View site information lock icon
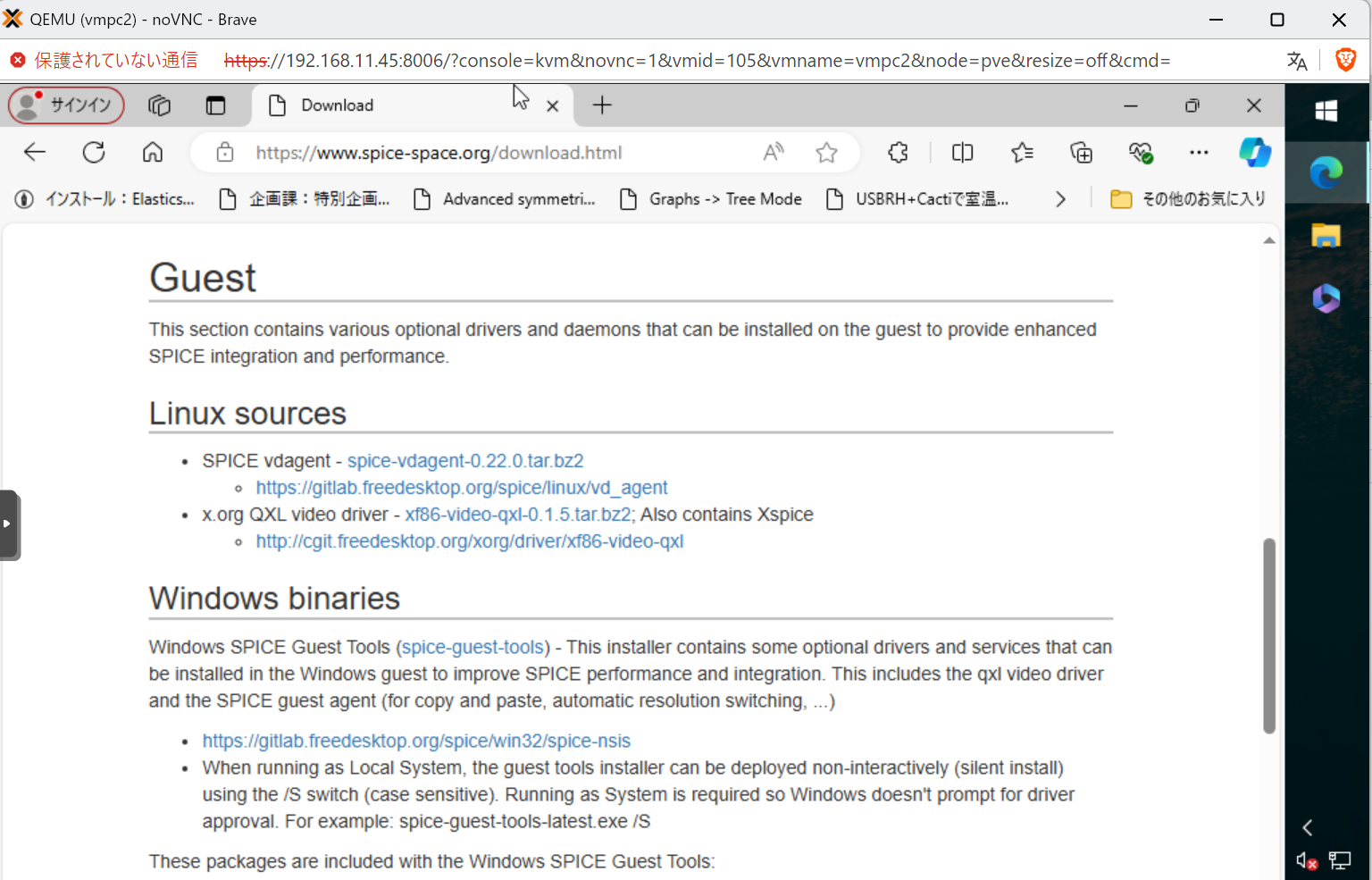 coord(224,152)
